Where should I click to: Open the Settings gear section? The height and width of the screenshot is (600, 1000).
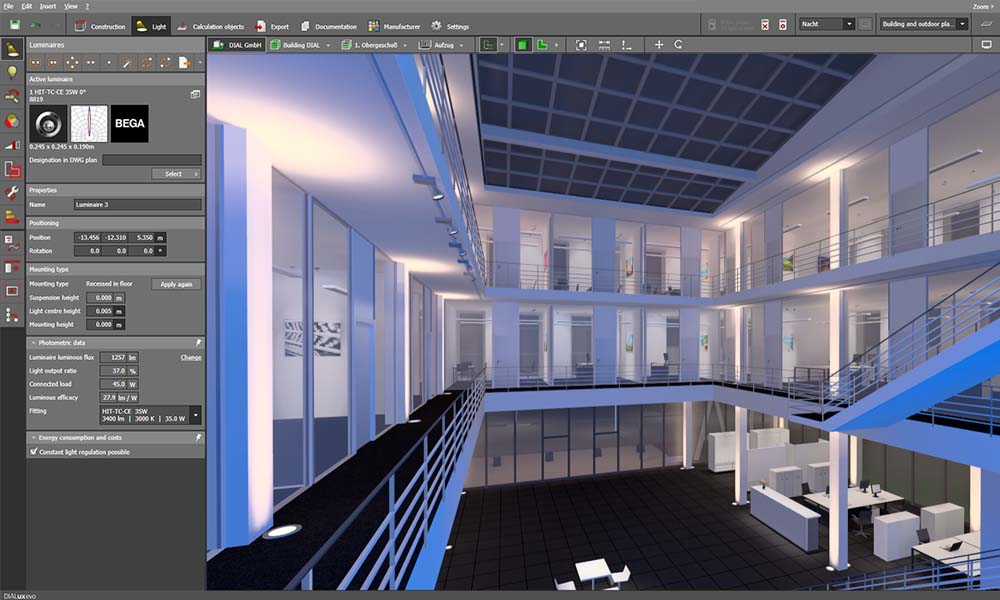[450, 26]
